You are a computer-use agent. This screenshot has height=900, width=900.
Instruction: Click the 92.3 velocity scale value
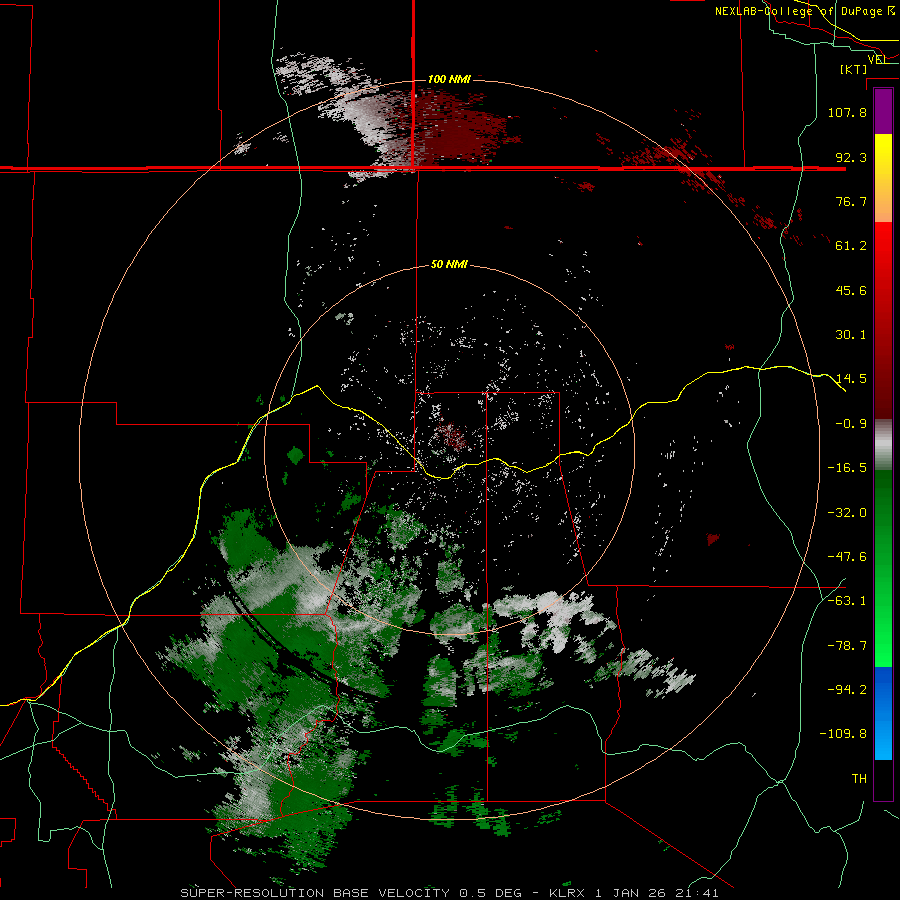pyautogui.click(x=851, y=157)
